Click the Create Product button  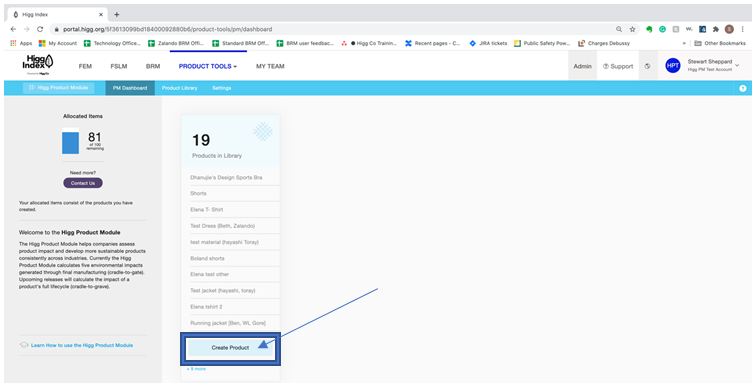coord(230,348)
